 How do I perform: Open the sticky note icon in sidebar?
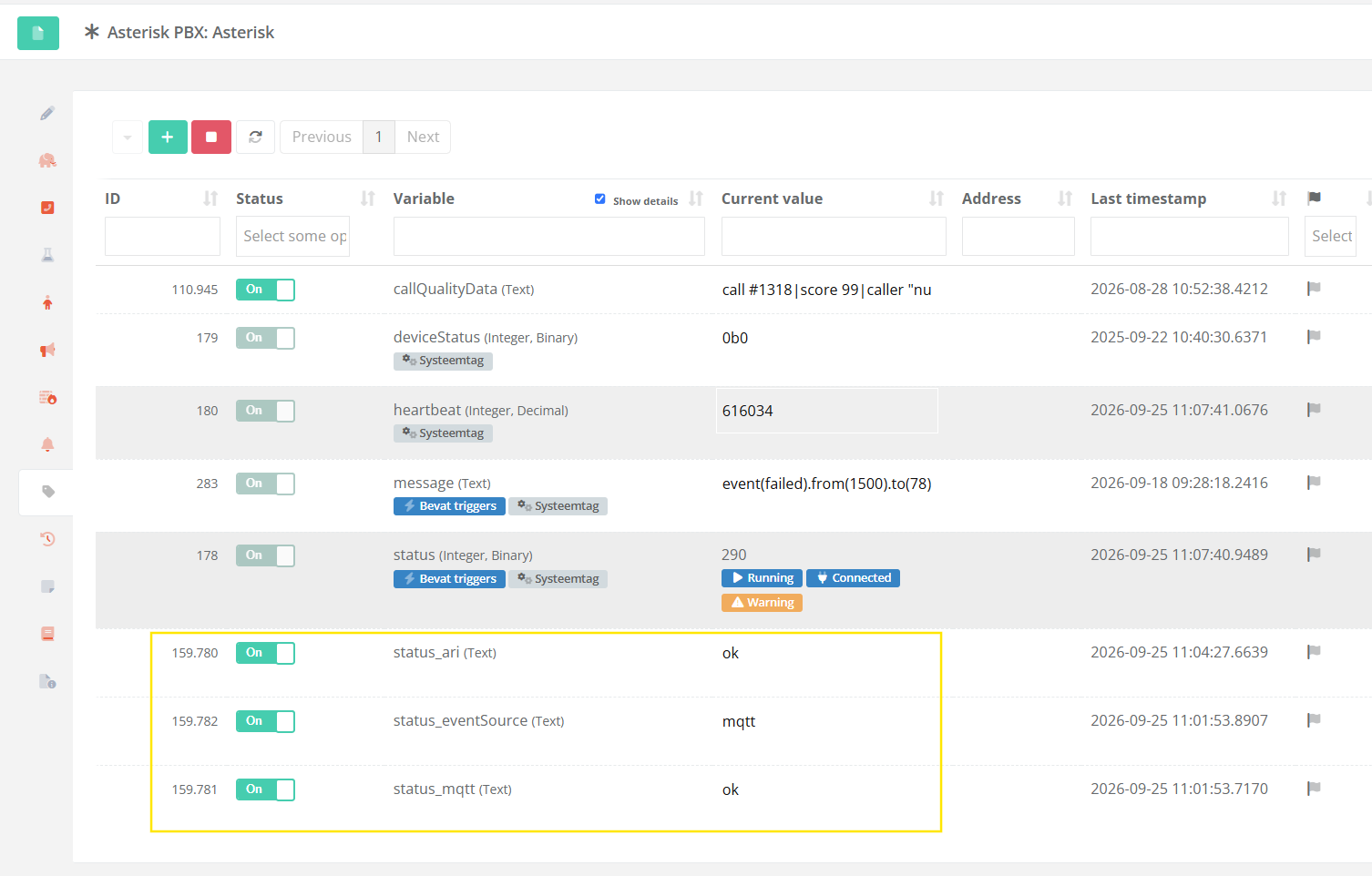(x=47, y=586)
